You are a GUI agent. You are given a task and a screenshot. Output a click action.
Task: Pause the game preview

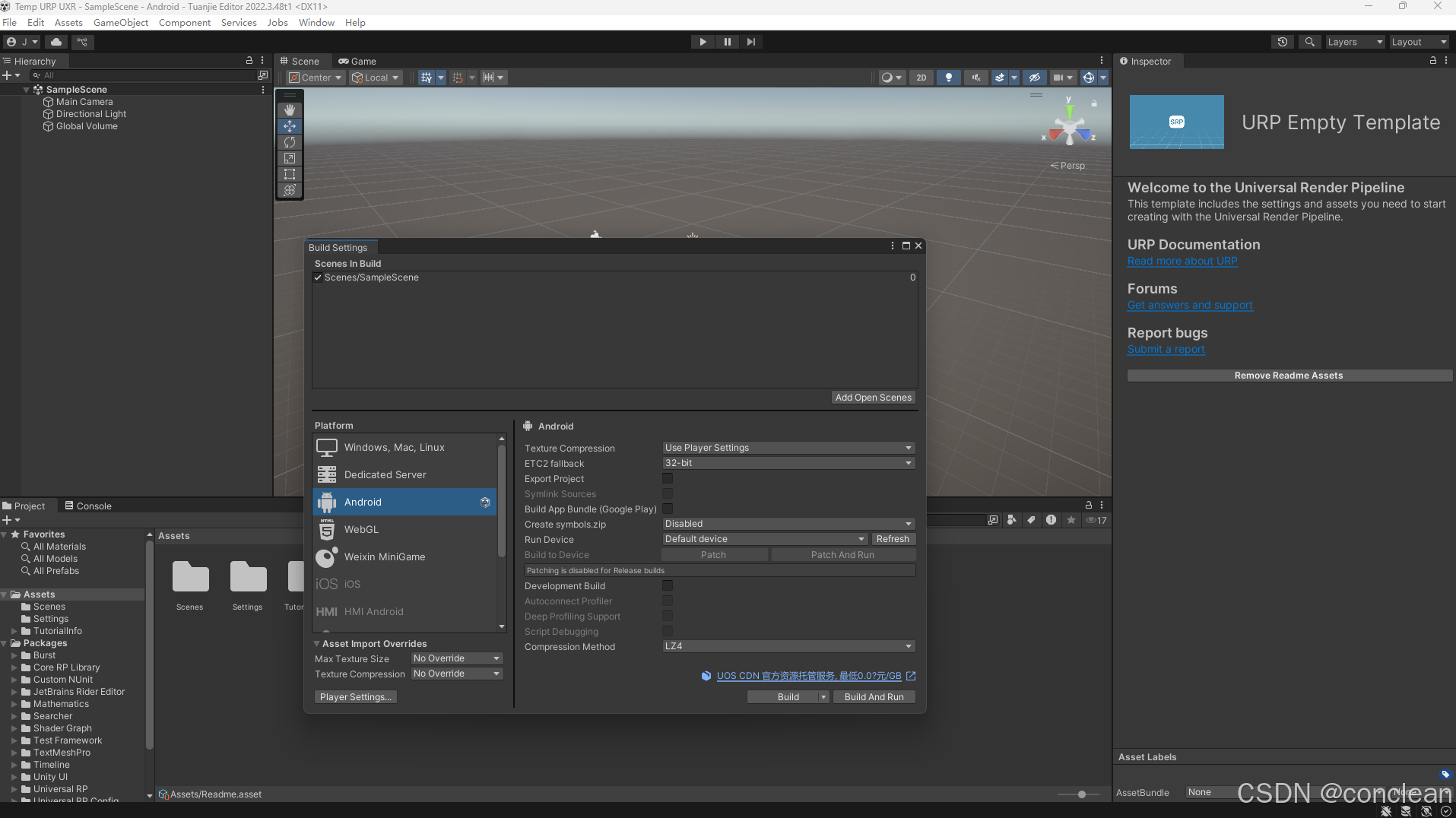click(727, 42)
